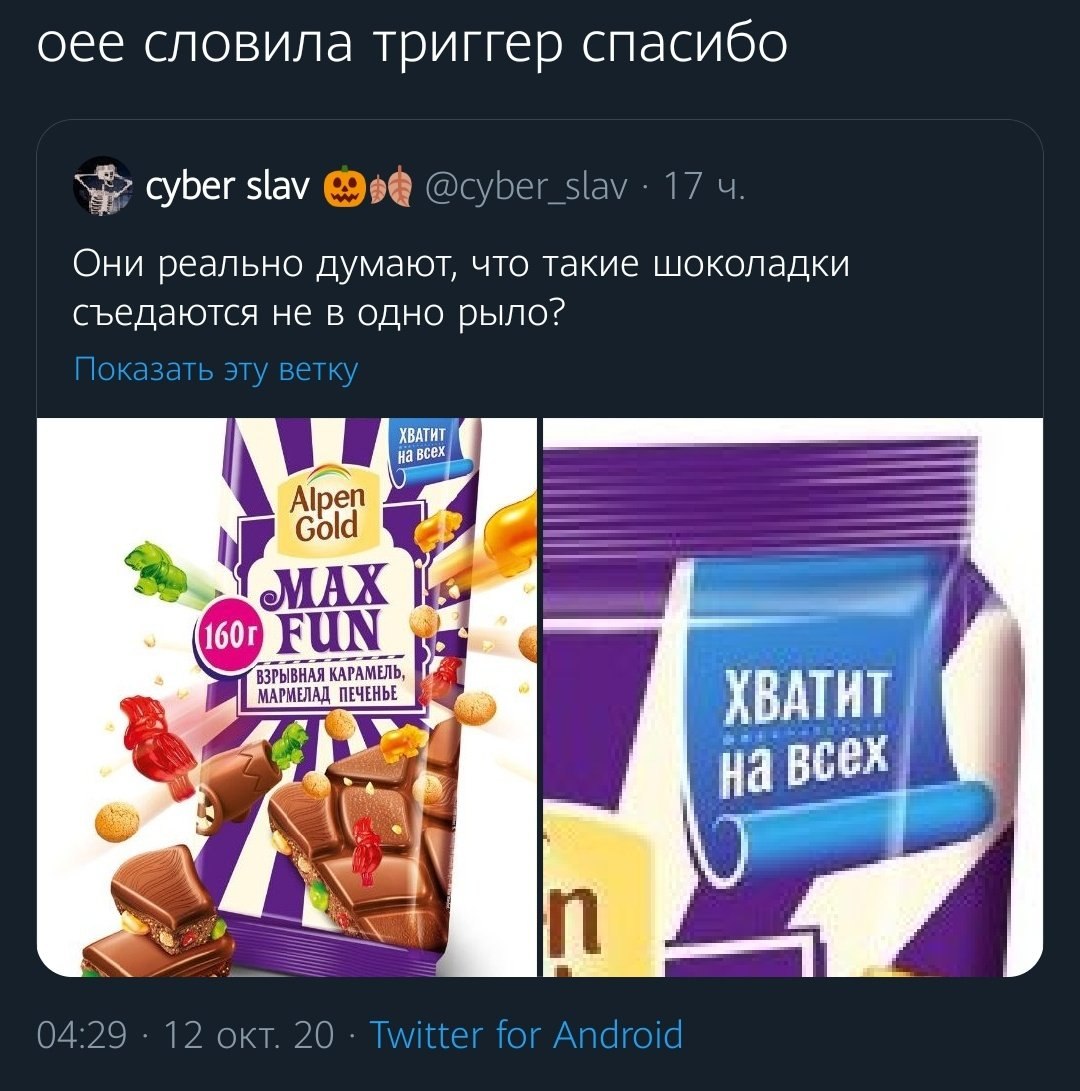Open right zoomed 'Хватит на всех' image
Viewport: 1080px width, 1091px height.
point(793,697)
